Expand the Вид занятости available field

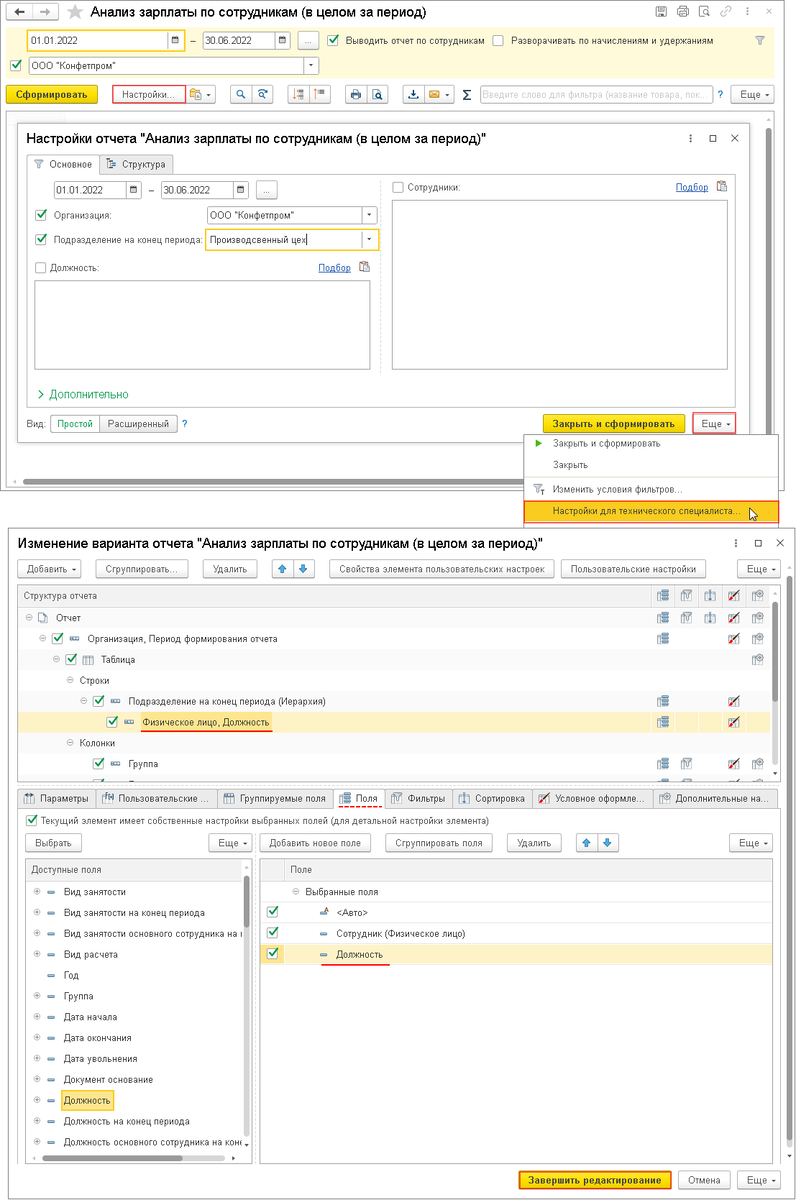[x=37, y=892]
